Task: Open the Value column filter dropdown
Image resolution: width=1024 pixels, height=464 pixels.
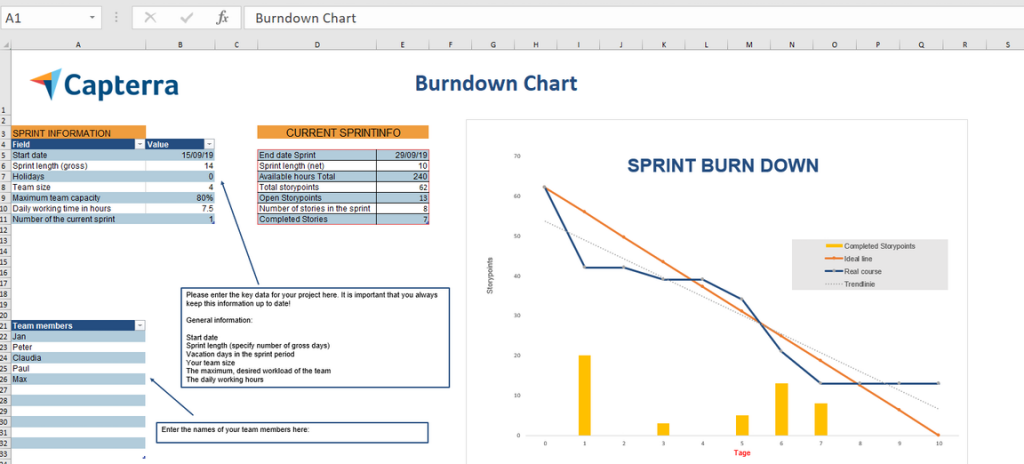Action: tap(209, 144)
